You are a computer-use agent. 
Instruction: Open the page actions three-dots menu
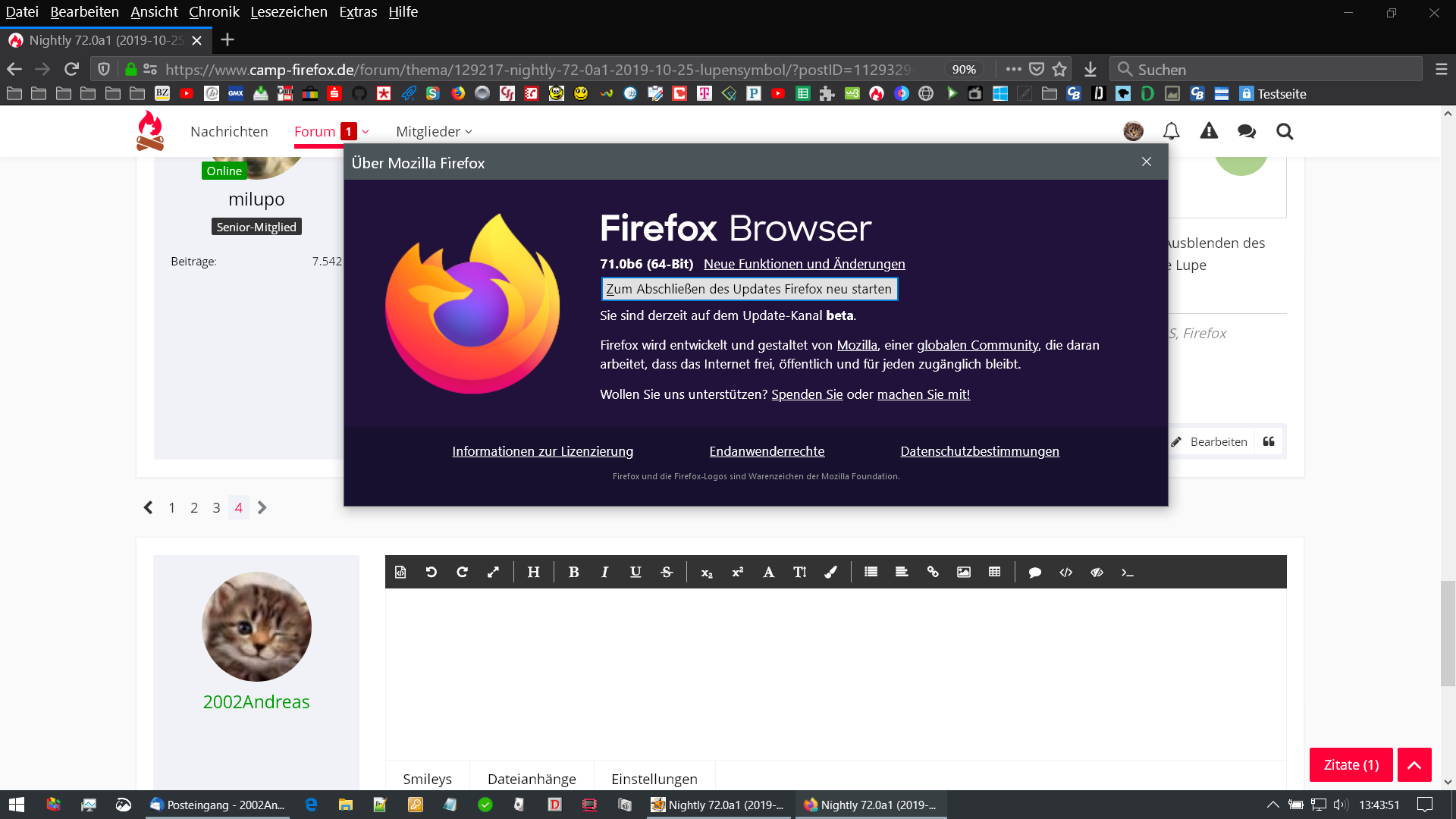coord(1013,69)
